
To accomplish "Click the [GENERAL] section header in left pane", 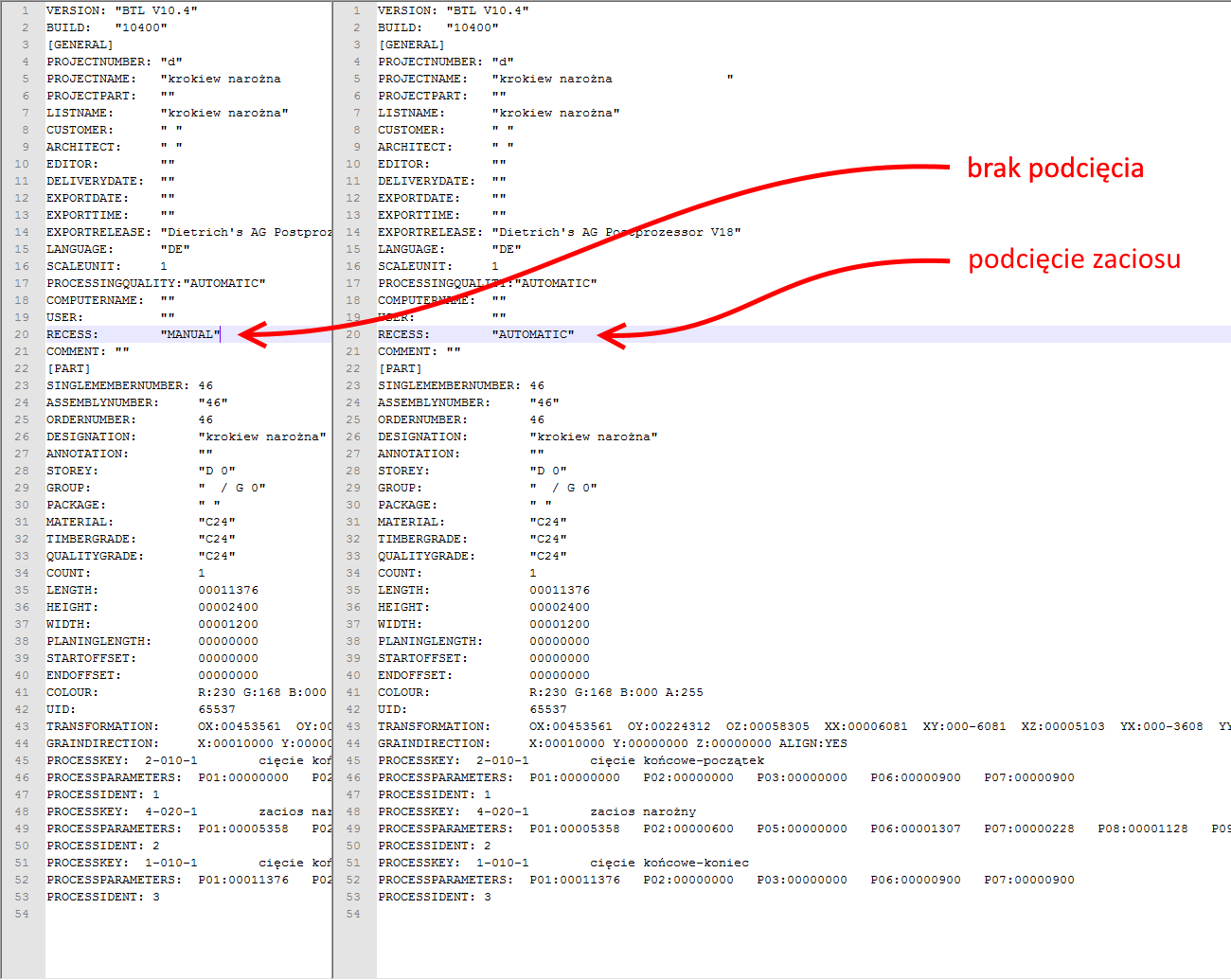I will point(80,45).
